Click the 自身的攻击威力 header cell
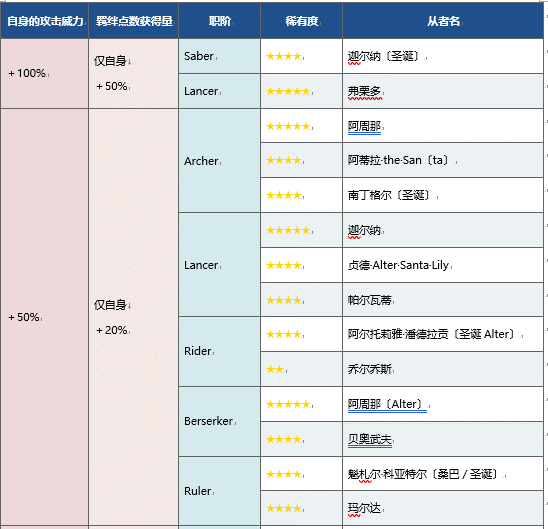The width and height of the screenshot is (548, 529). 44,21
